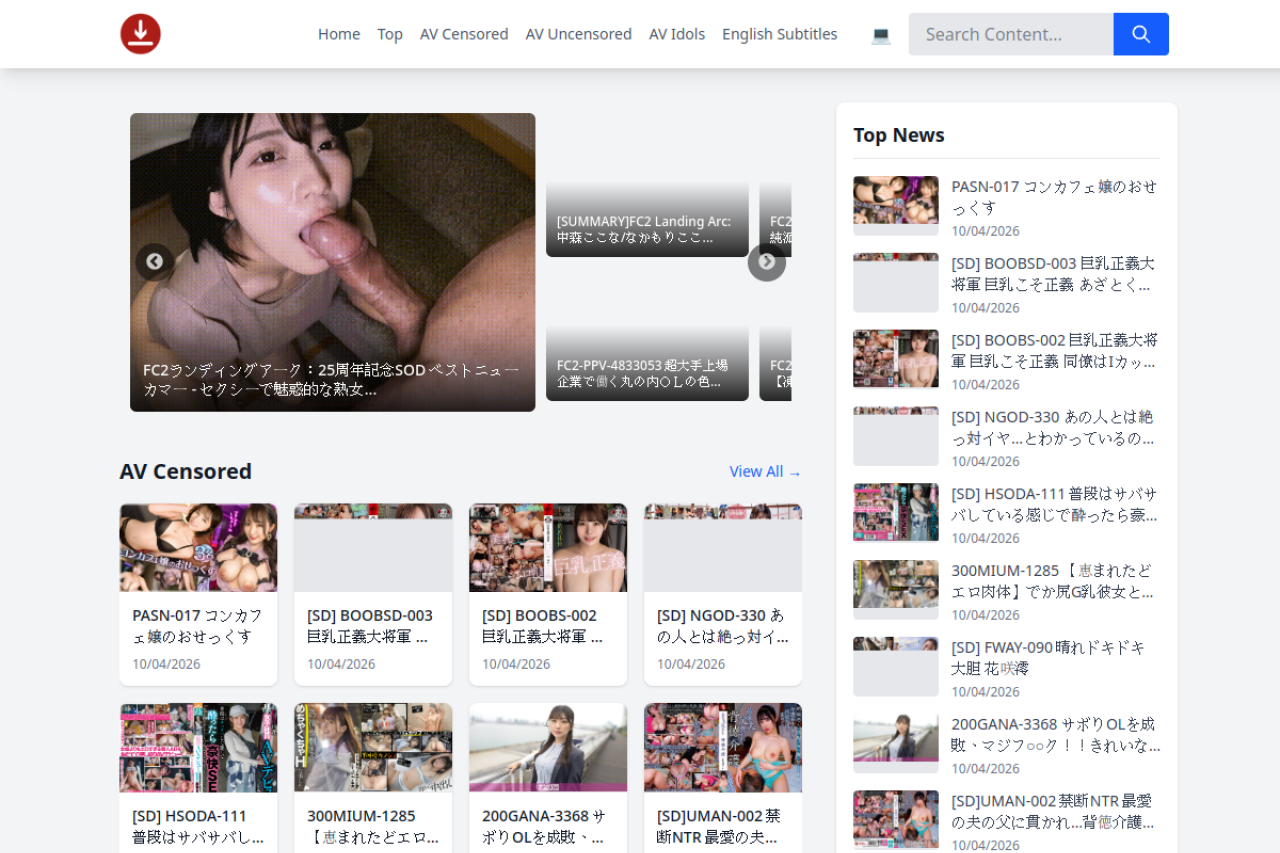The height and width of the screenshot is (853, 1280).
Task: Go to the previous carousel slide
Action: 154,262
